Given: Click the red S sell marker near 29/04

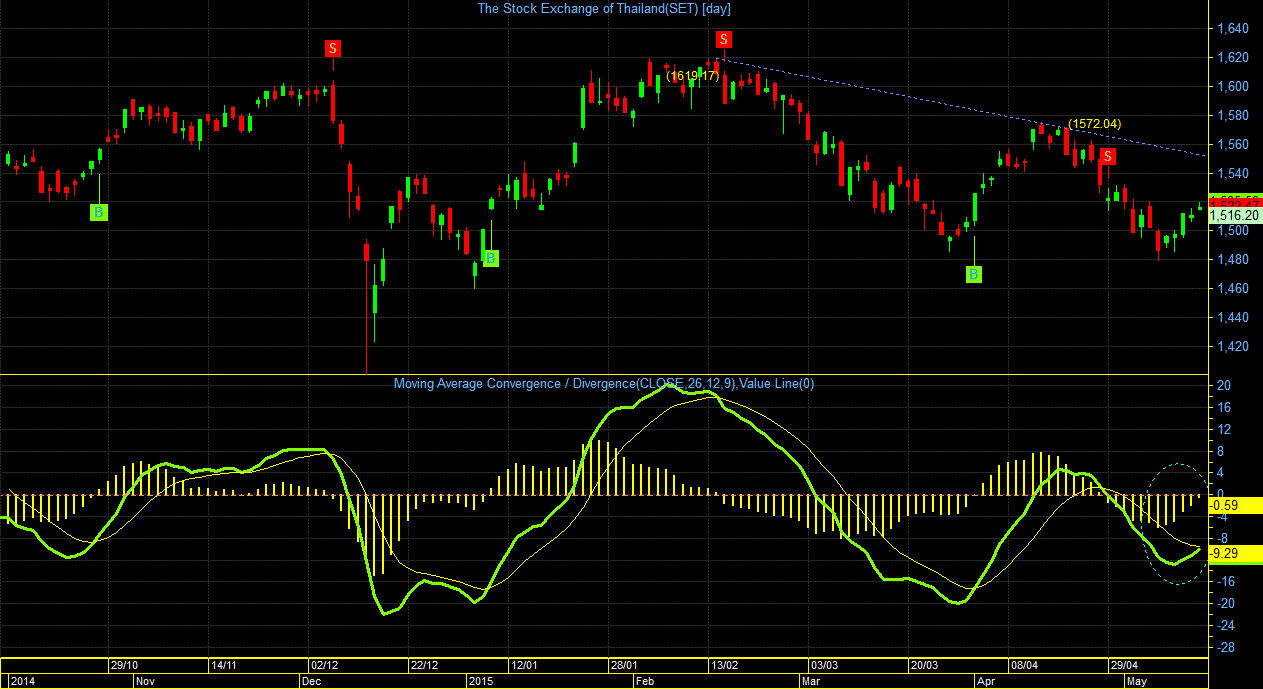Looking at the screenshot, I should pyautogui.click(x=1108, y=155).
